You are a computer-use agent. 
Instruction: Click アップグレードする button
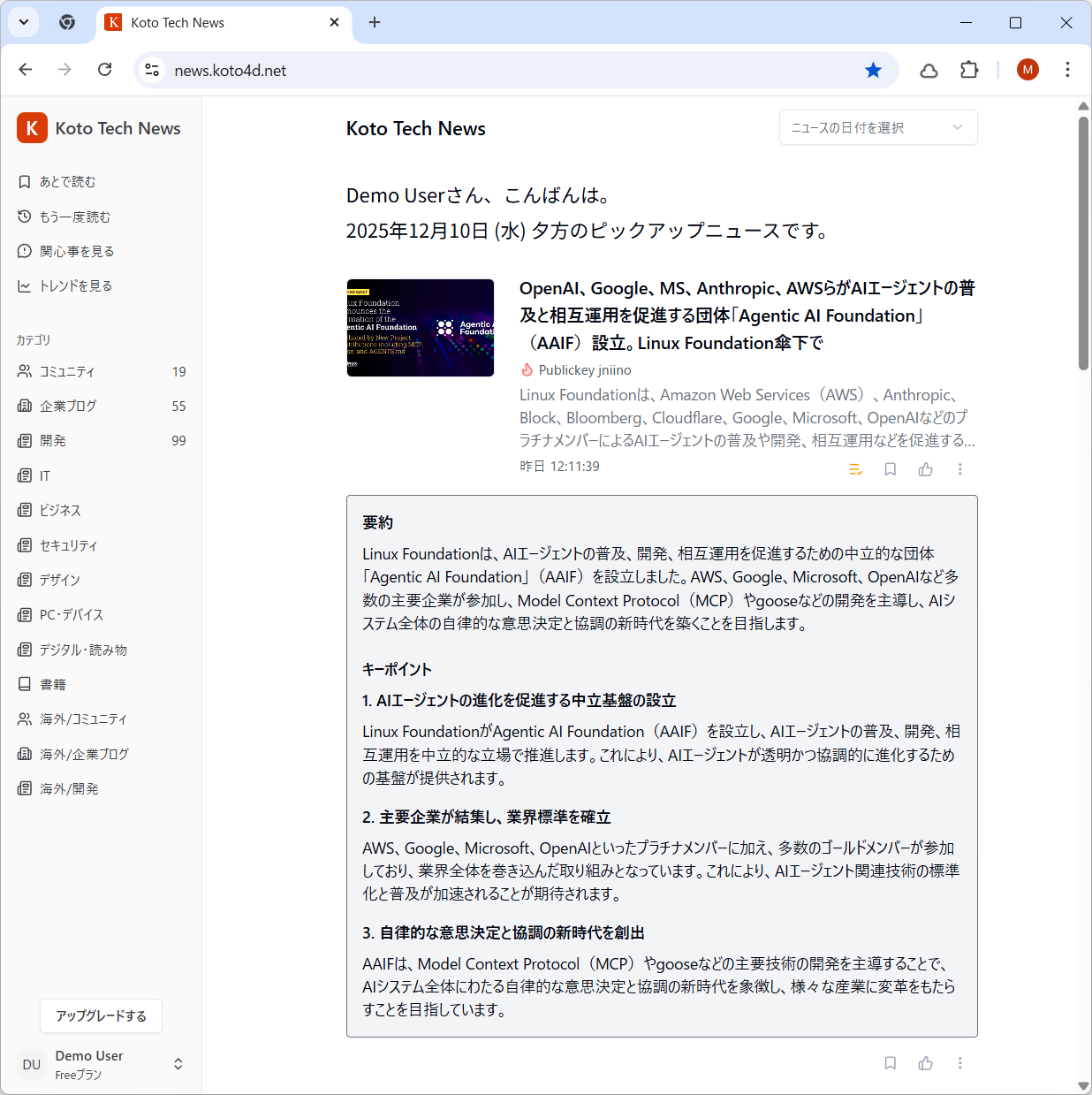coord(101,1016)
